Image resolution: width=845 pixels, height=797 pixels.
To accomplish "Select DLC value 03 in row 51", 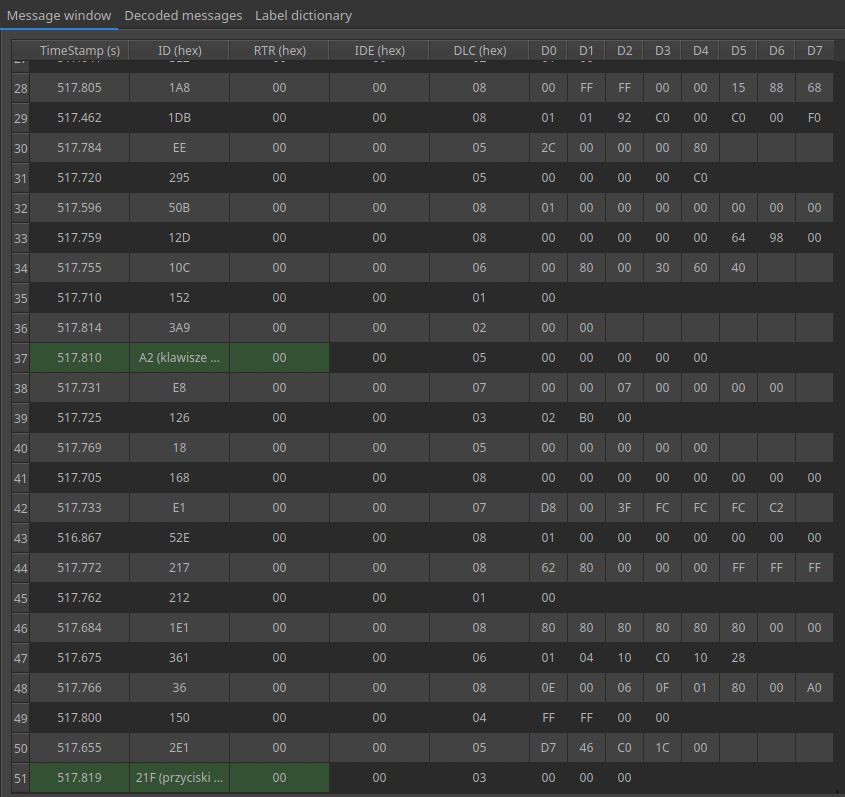I will point(479,778).
